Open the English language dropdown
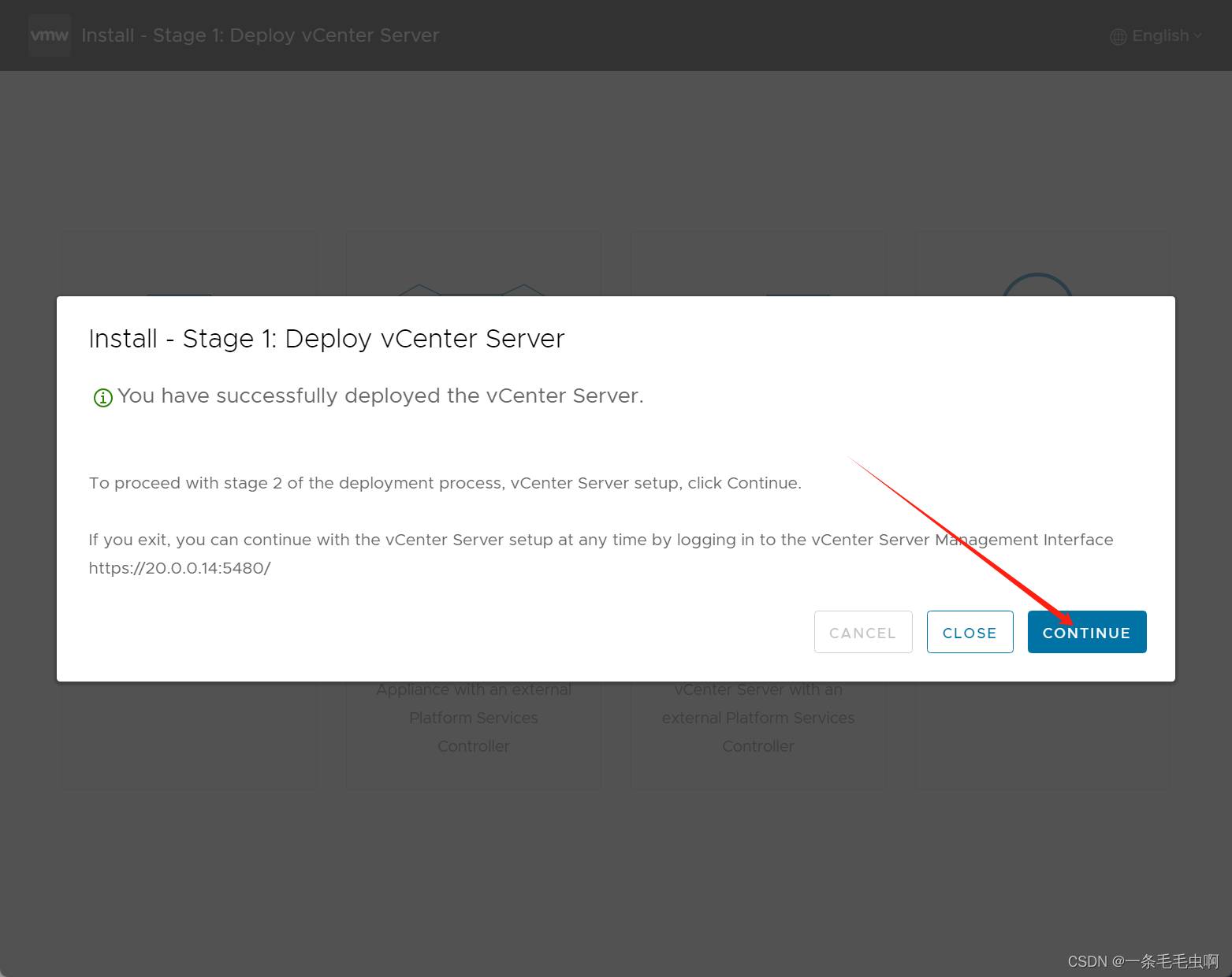Screen dimensions: 1232x977 pyautogui.click(x=1159, y=35)
